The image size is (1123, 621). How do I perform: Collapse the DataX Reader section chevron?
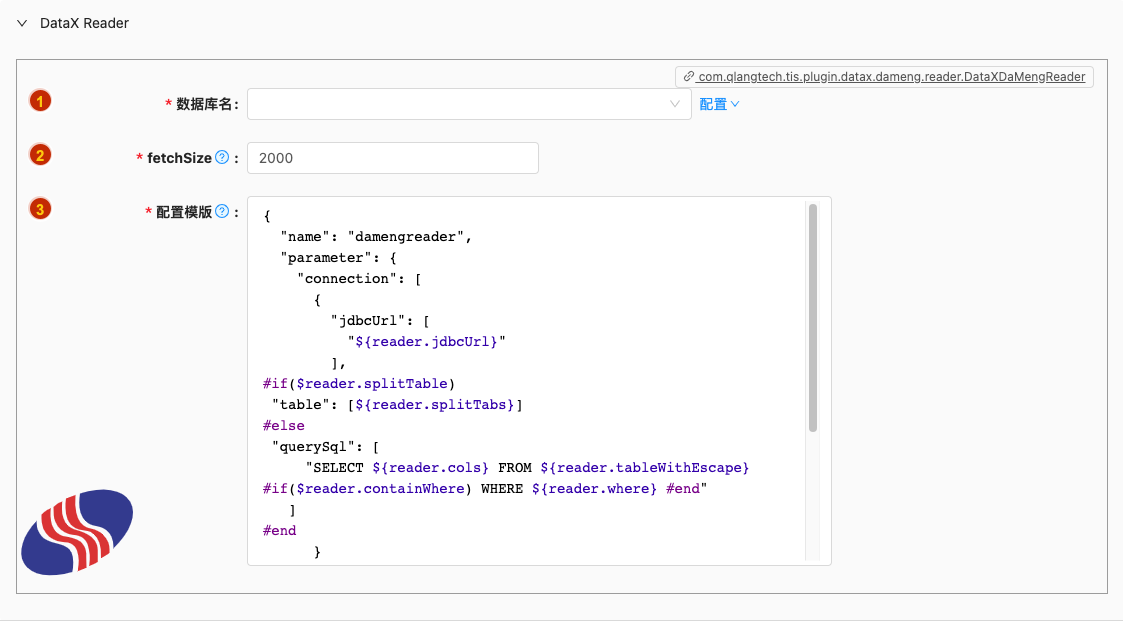click(22, 23)
